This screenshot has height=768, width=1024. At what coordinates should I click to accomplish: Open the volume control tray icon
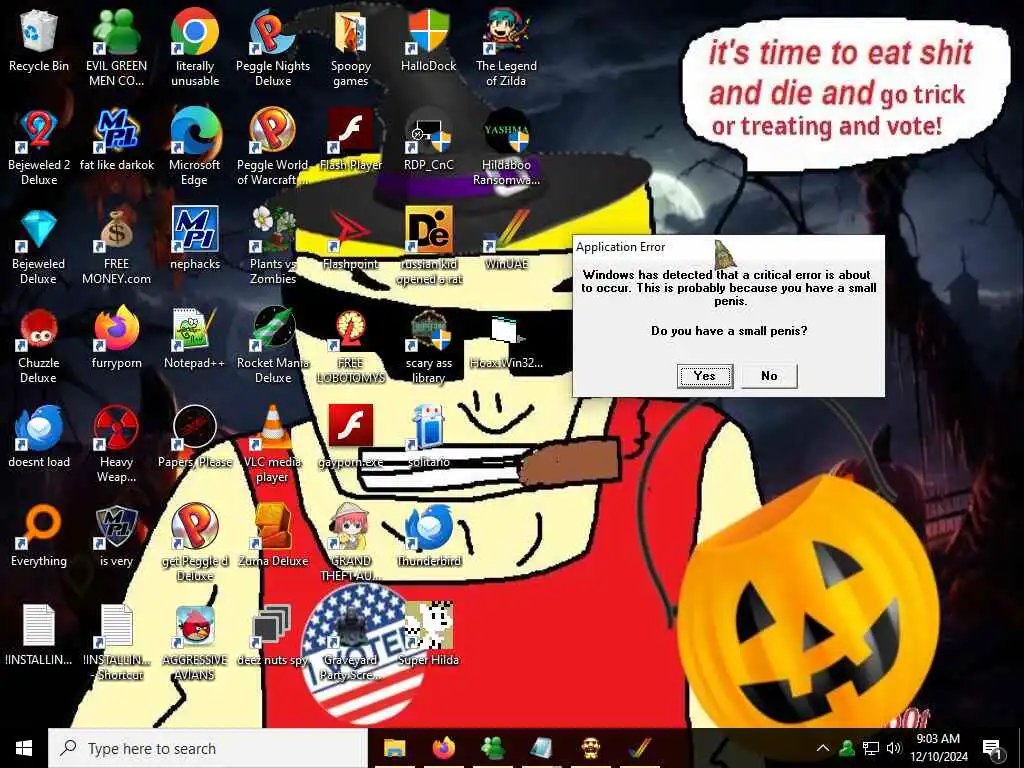click(894, 748)
